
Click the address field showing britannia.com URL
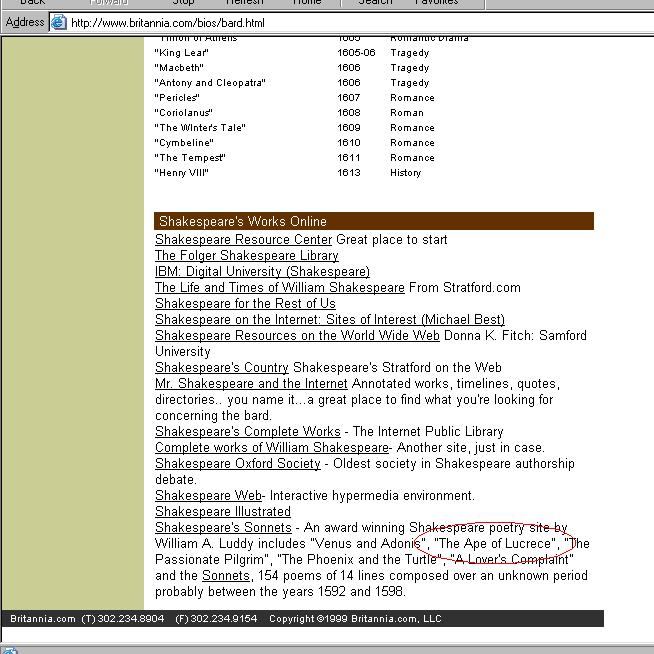(x=351, y=23)
